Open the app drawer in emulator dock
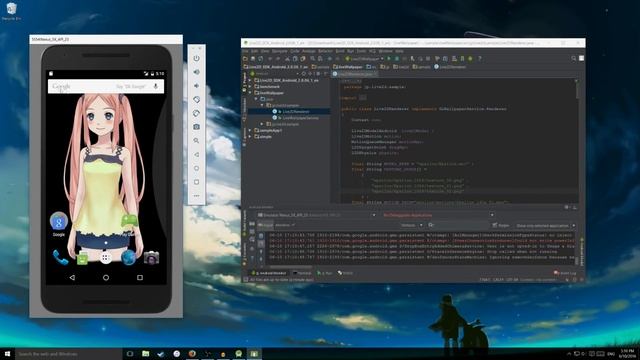Image resolution: width=640 pixels, height=360 pixels. tap(106, 258)
